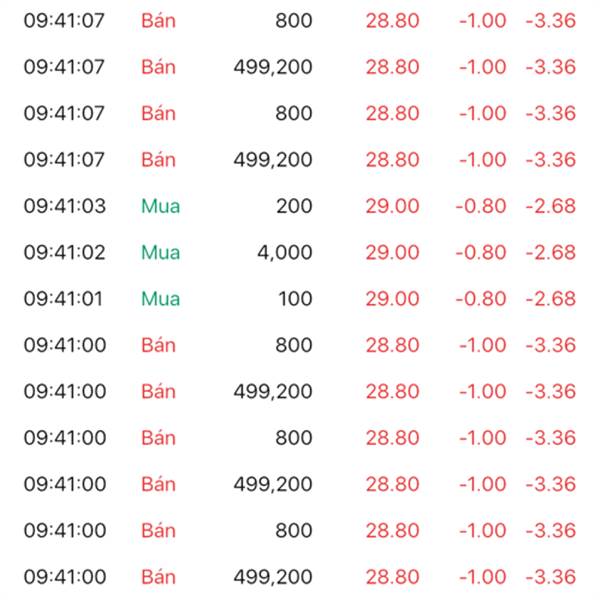This screenshot has height=600, width=600.
Task: Select the Bán label in the first trade row
Action: pyautogui.click(x=158, y=20)
